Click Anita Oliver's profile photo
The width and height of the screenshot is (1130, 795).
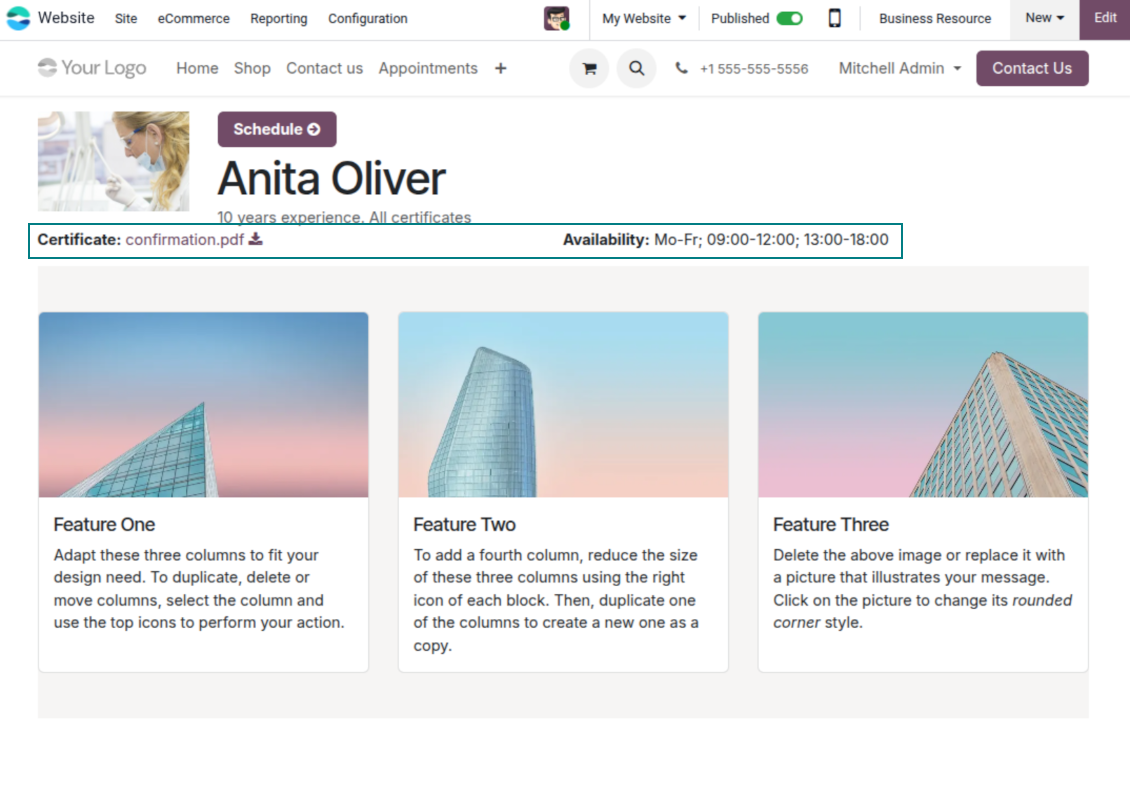(113, 161)
